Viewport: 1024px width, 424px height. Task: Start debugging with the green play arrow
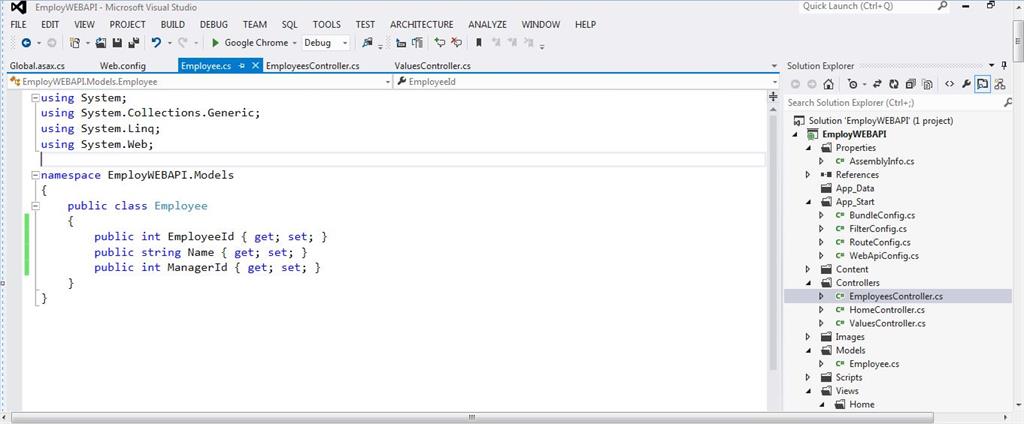pos(216,42)
